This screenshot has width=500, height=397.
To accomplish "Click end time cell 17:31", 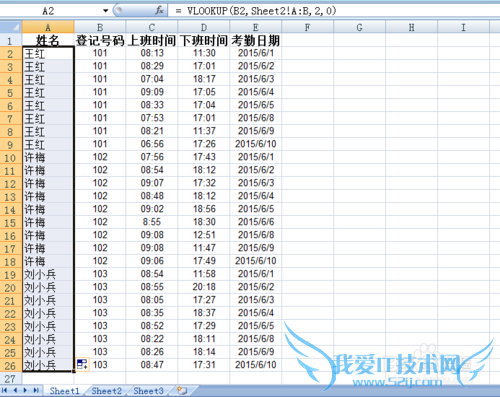I will [x=204, y=365].
